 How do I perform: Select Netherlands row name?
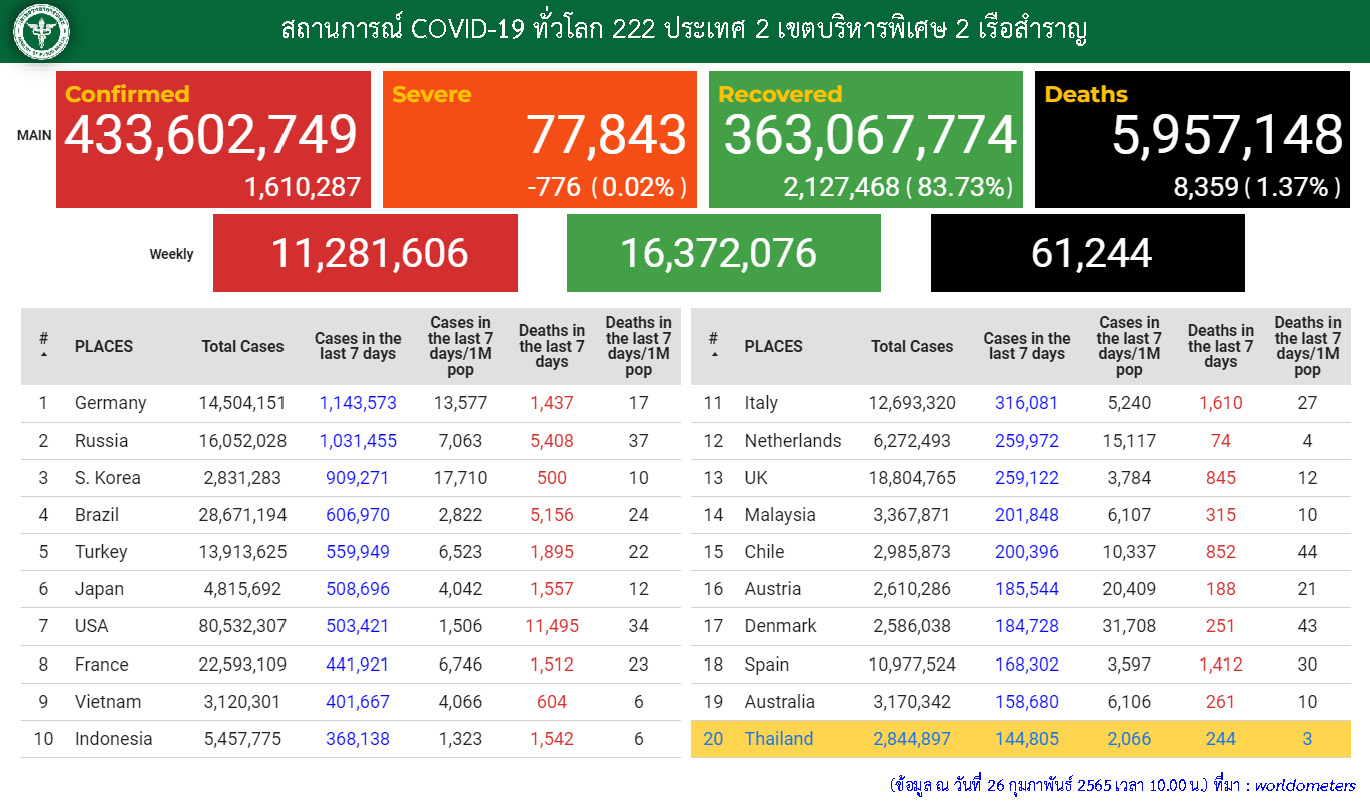coord(793,440)
